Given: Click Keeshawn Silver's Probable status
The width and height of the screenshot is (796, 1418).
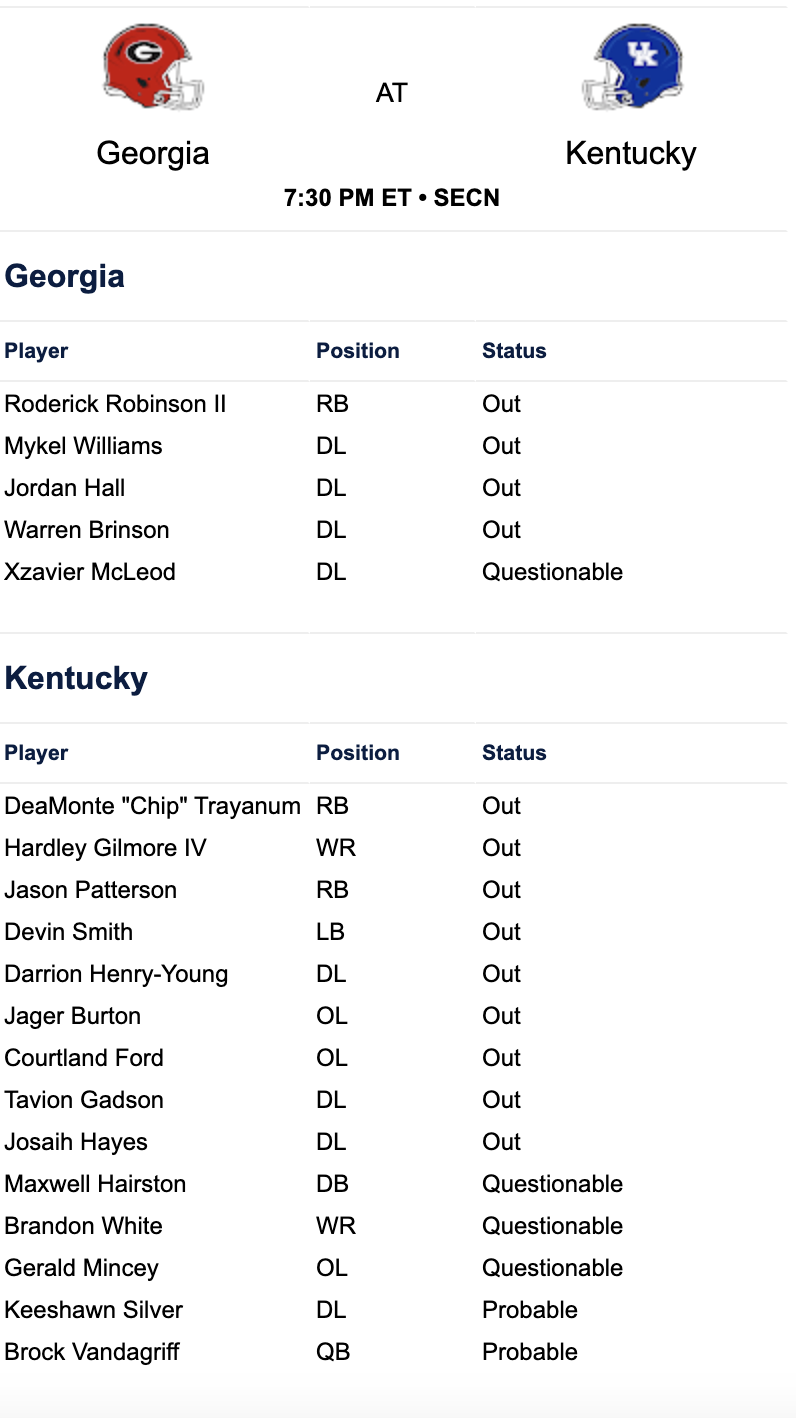Looking at the screenshot, I should tap(530, 1310).
